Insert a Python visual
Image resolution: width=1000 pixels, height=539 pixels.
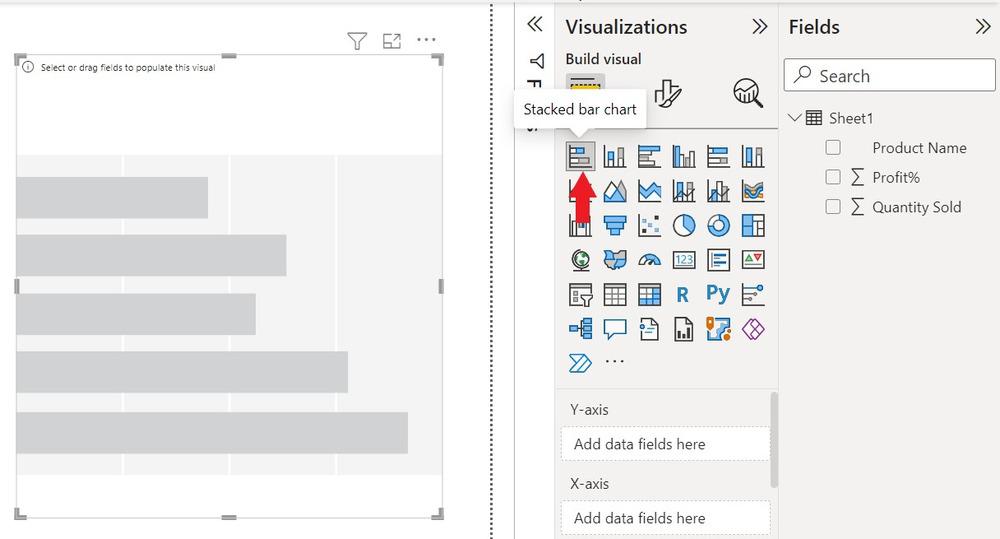click(x=718, y=294)
